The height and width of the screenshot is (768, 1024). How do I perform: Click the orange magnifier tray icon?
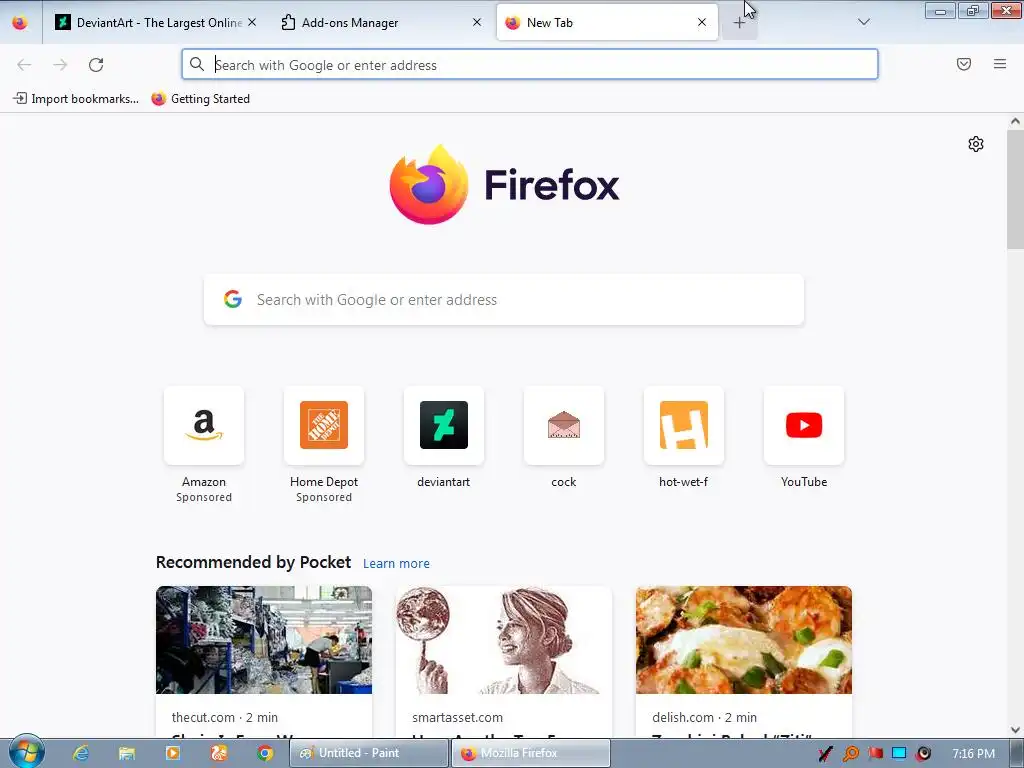(x=850, y=754)
